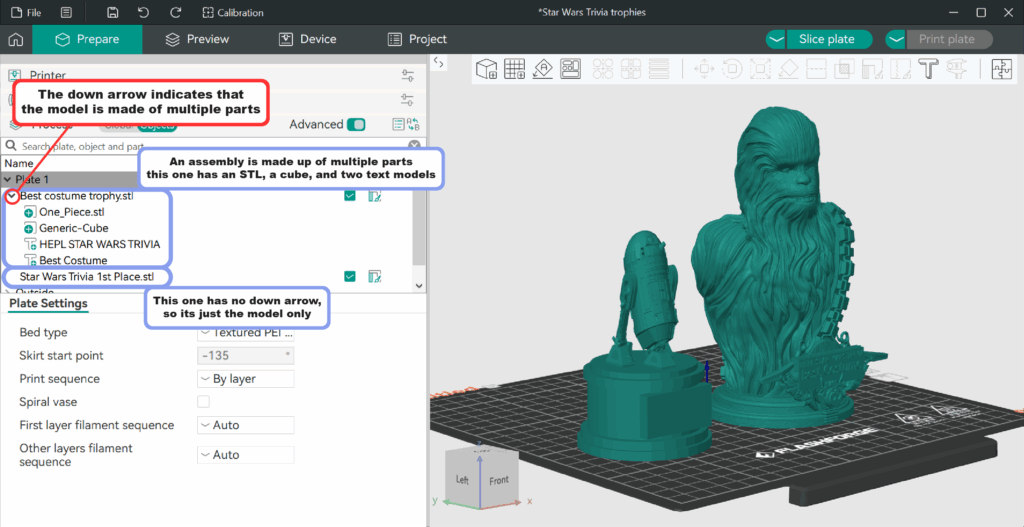Select the Support painting tool
Viewport: 1024px width, 527px height.
tap(872, 69)
